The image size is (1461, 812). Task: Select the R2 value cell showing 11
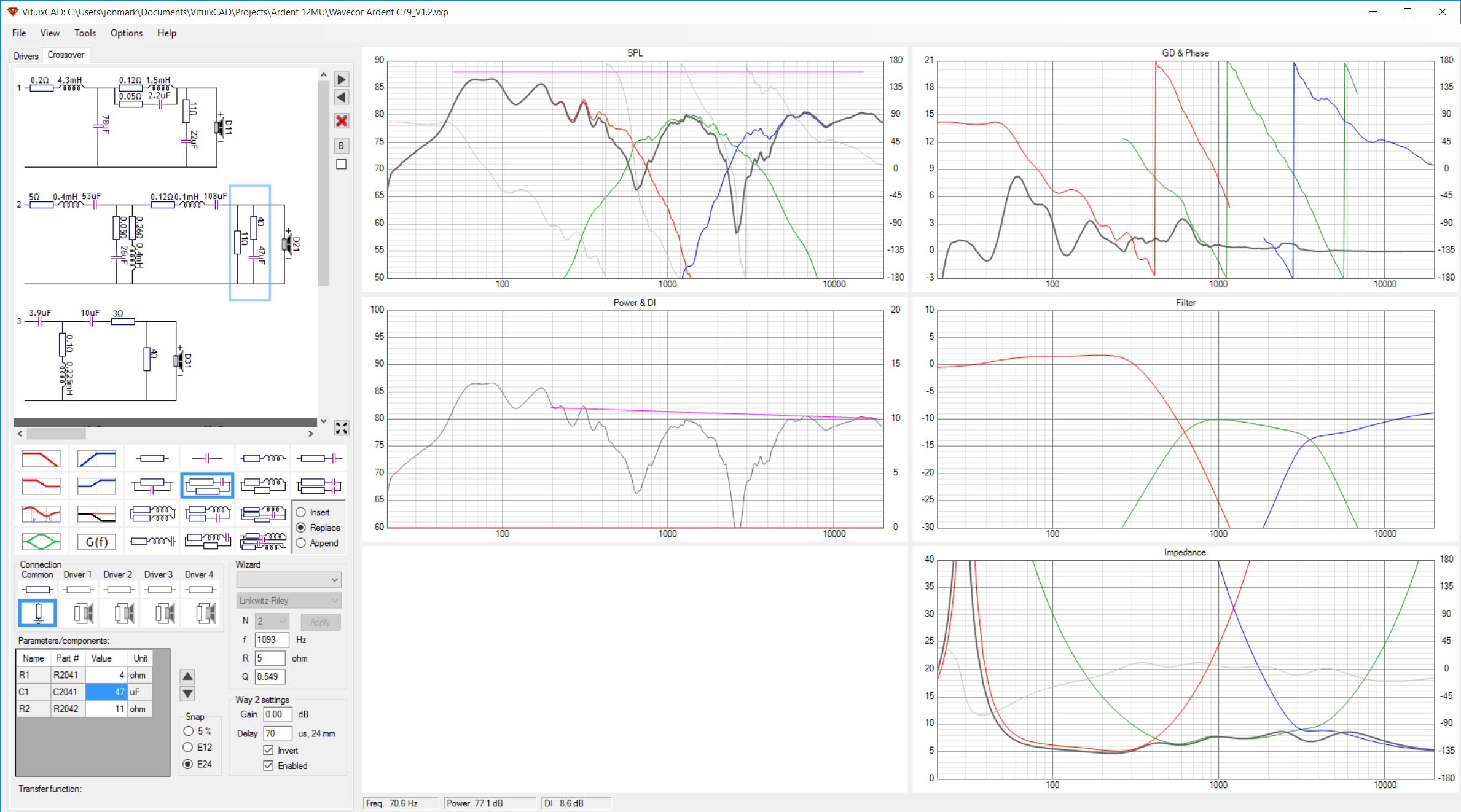(106, 709)
